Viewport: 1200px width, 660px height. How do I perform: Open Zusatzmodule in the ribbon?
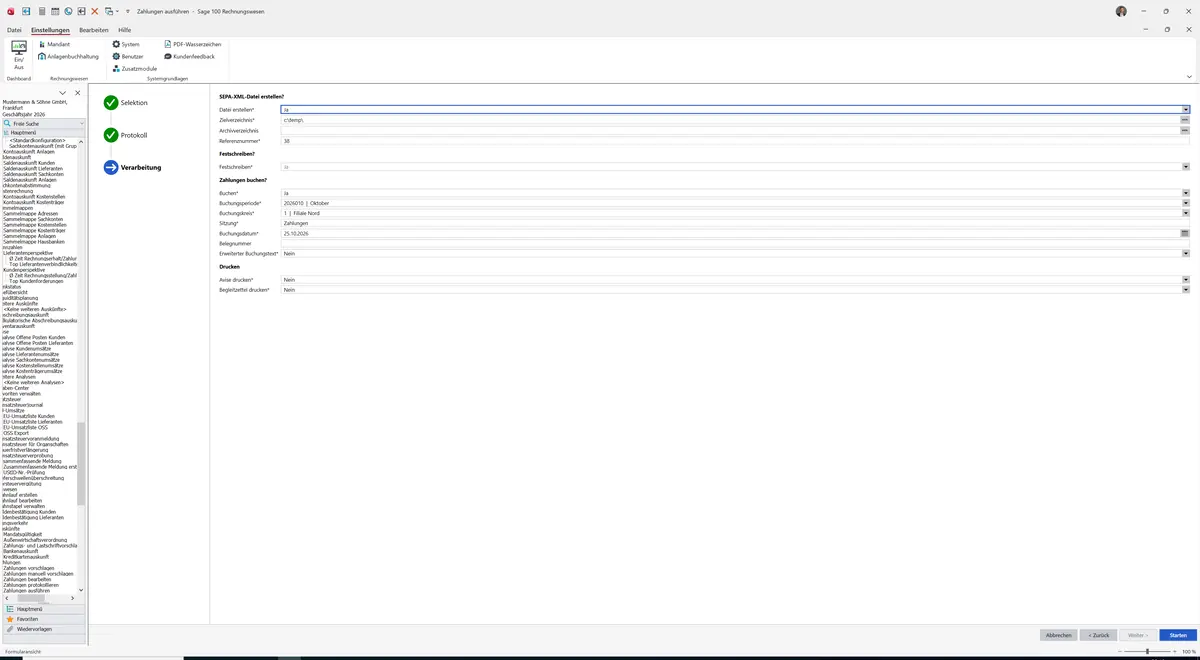[x=134, y=68]
